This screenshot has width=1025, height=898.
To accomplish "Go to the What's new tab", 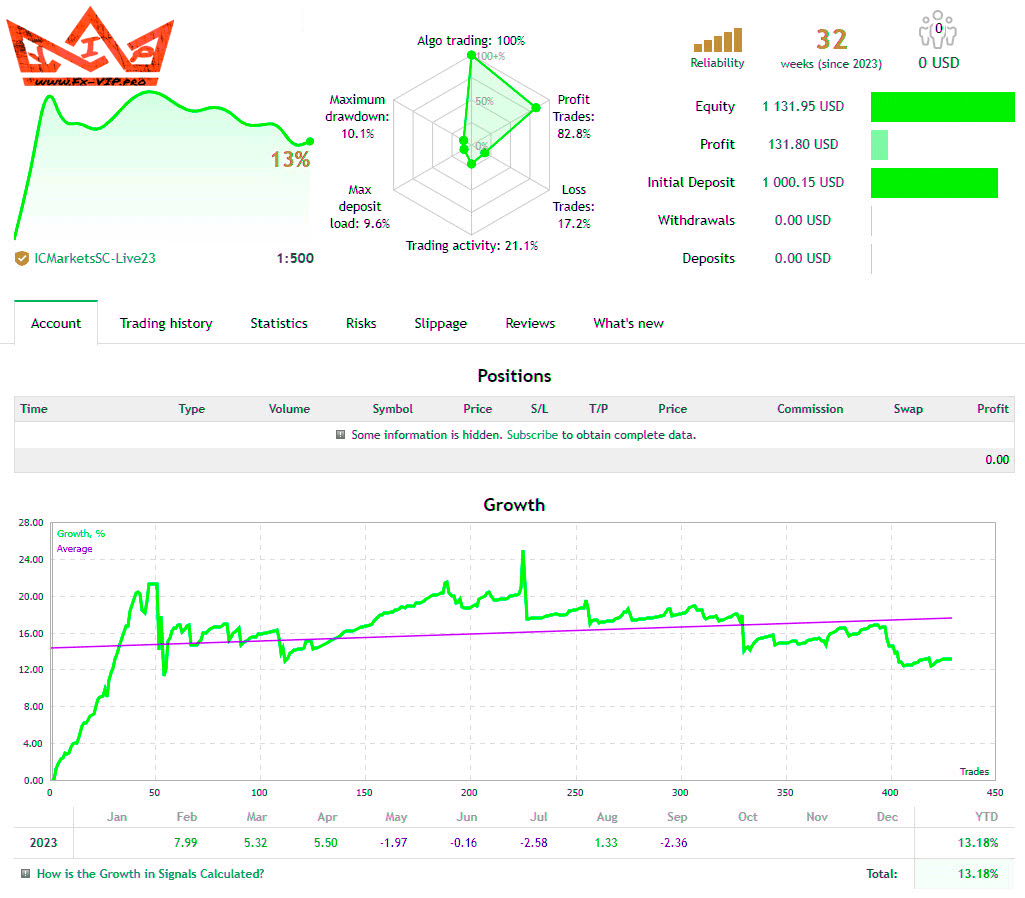I will tap(628, 323).
